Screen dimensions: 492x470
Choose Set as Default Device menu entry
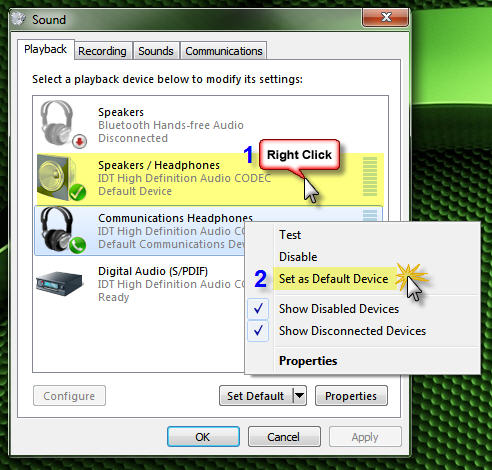(x=333, y=279)
